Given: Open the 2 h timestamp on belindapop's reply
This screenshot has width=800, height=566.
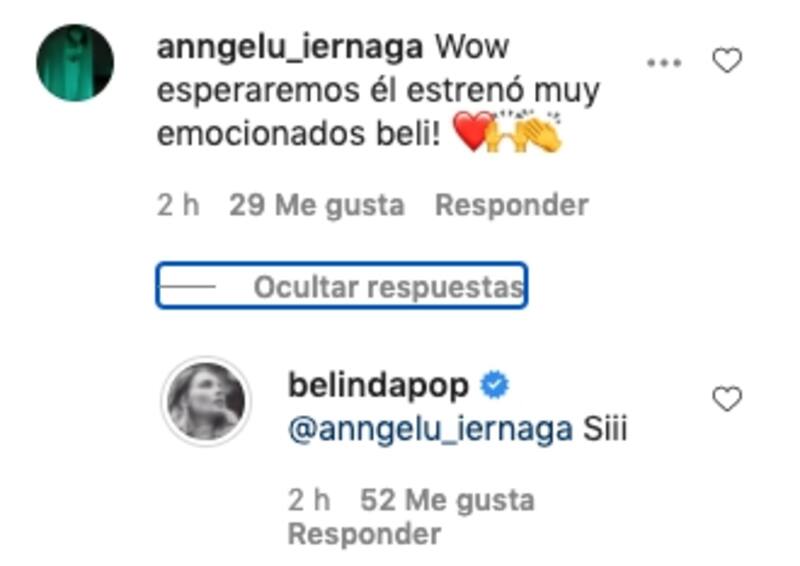Looking at the screenshot, I should (x=309, y=500).
